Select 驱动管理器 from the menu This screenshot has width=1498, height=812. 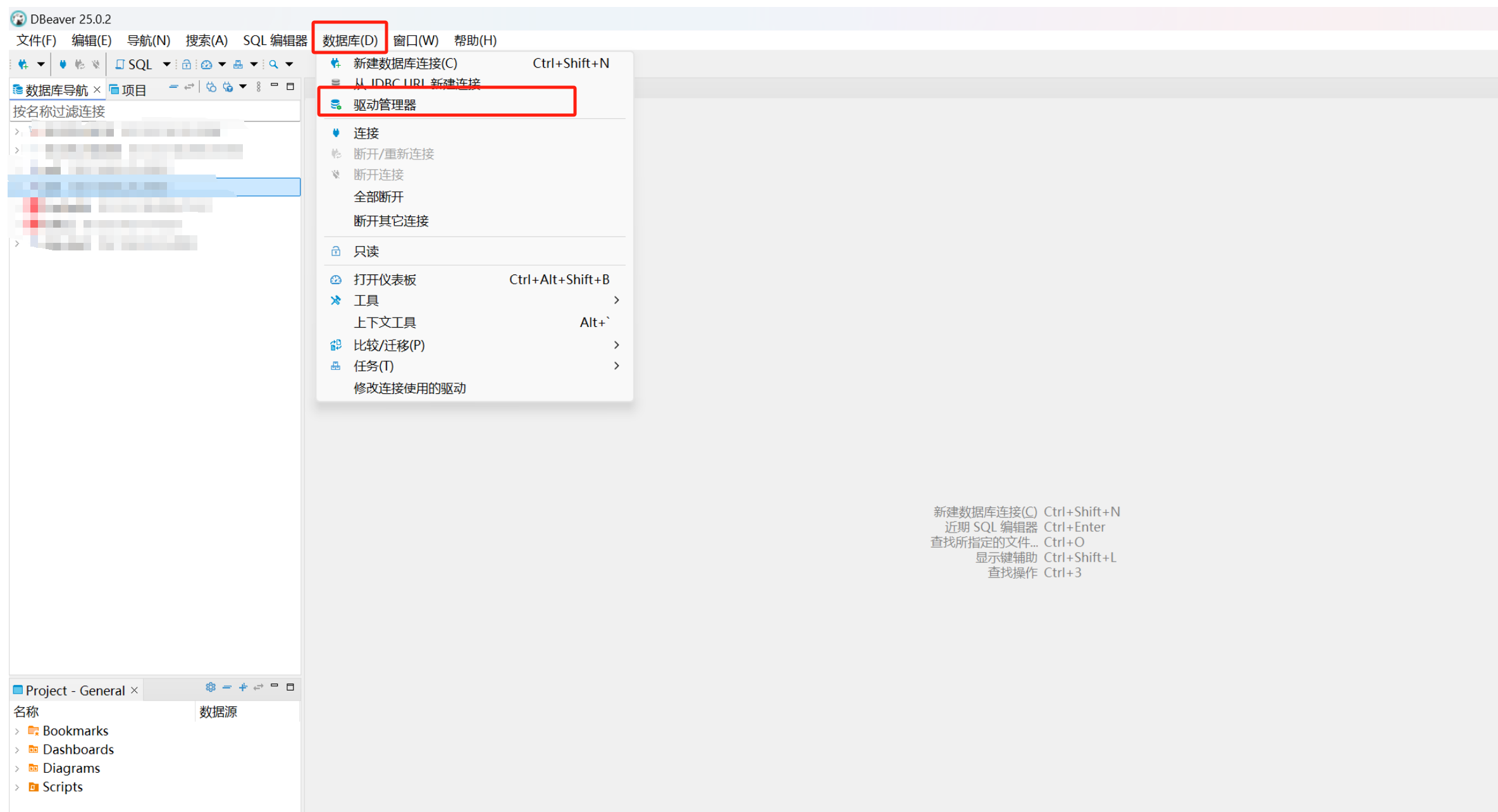point(385,105)
